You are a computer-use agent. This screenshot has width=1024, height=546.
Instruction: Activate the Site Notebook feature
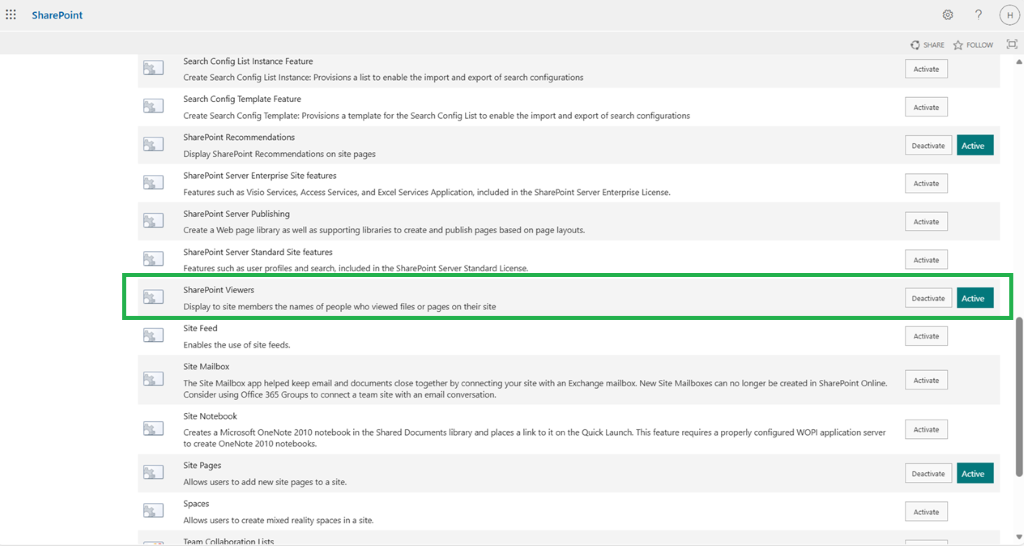click(926, 430)
